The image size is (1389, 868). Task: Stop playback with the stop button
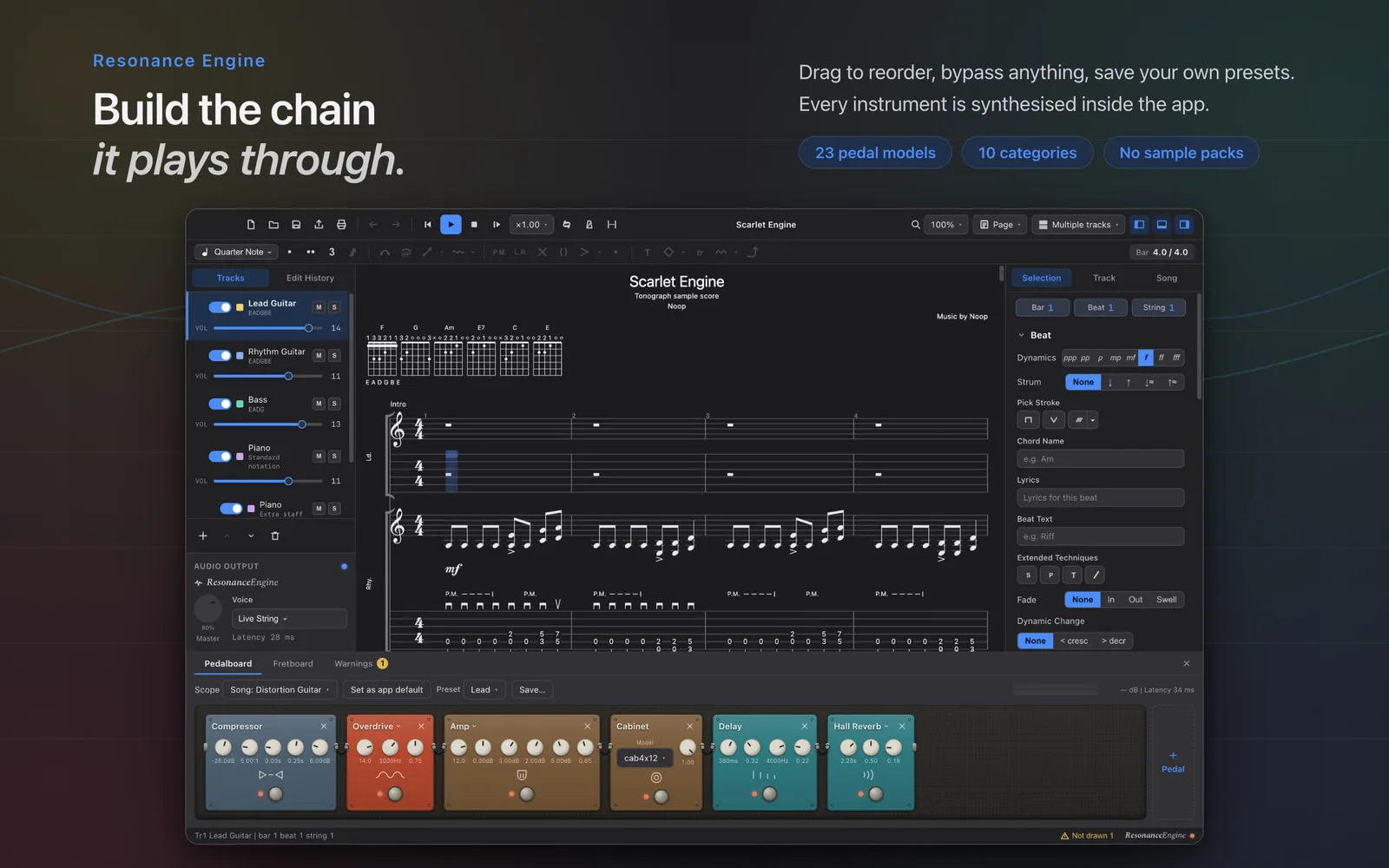(474, 225)
